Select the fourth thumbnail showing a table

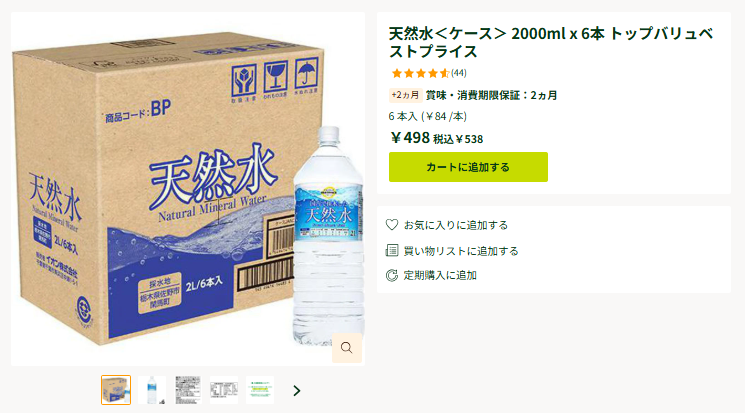[224, 390]
